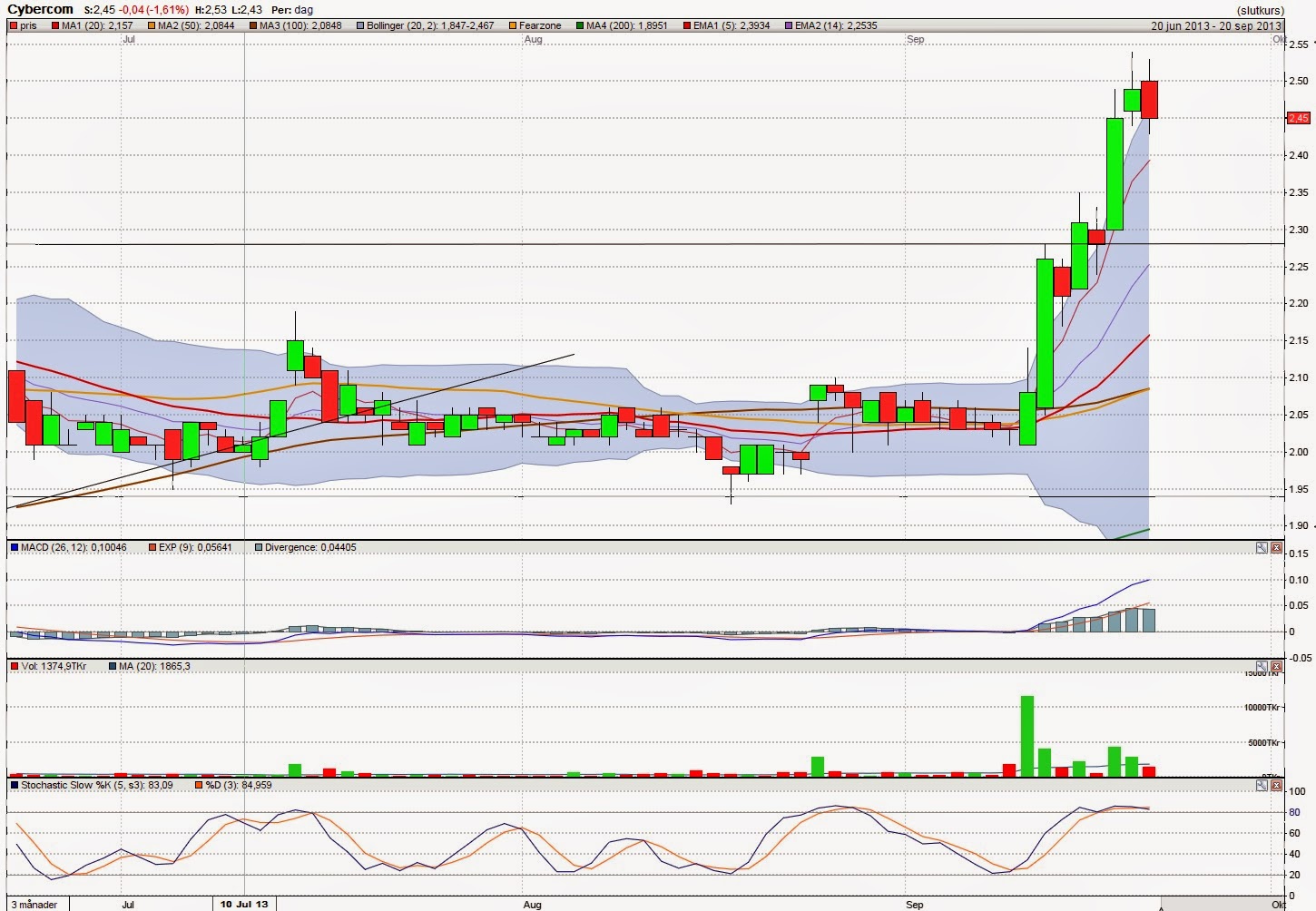The image size is (1316, 911).
Task: Open the MACD panel settings wrench
Action: click(x=1262, y=547)
